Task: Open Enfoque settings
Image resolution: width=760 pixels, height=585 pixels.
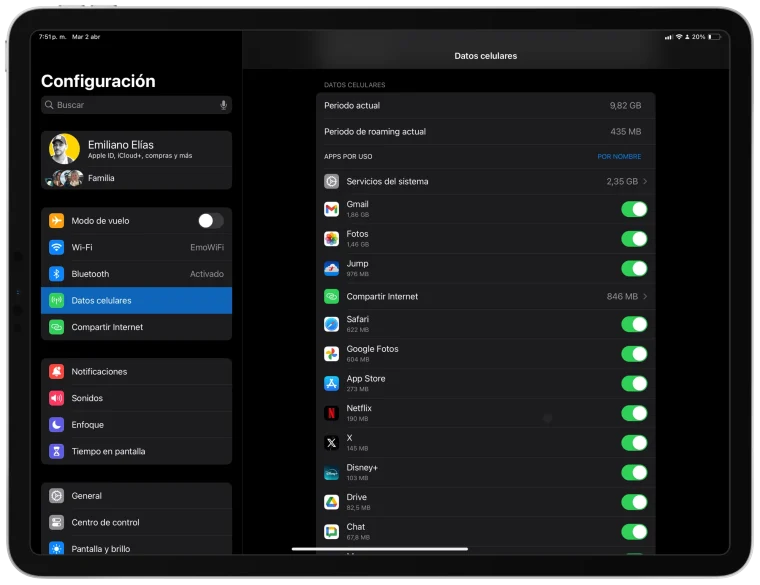Action: (x=136, y=425)
